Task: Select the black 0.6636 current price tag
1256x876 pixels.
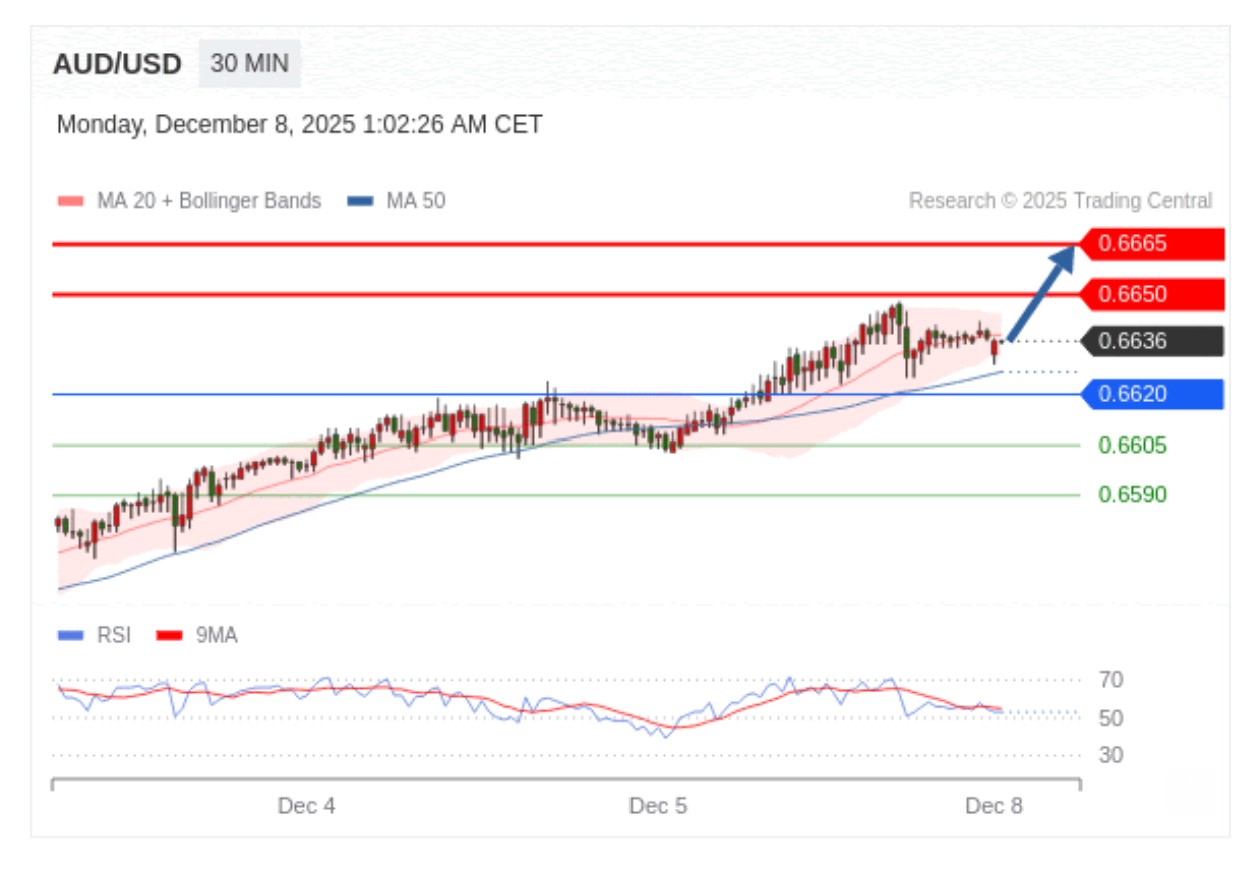Action: coord(1152,341)
